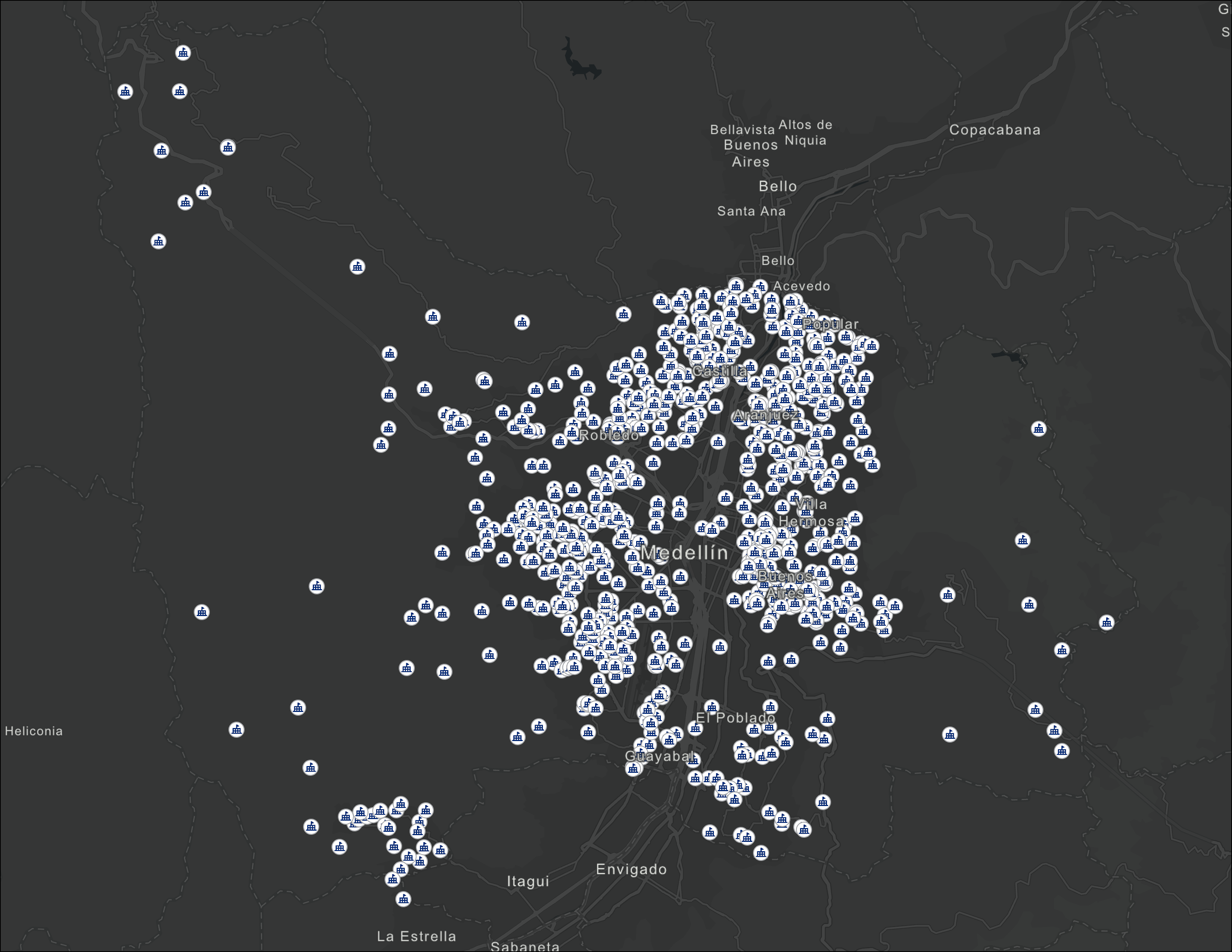Screen dimensions: 1232x952
Task: Select the Itagui city label
Action: click(528, 881)
